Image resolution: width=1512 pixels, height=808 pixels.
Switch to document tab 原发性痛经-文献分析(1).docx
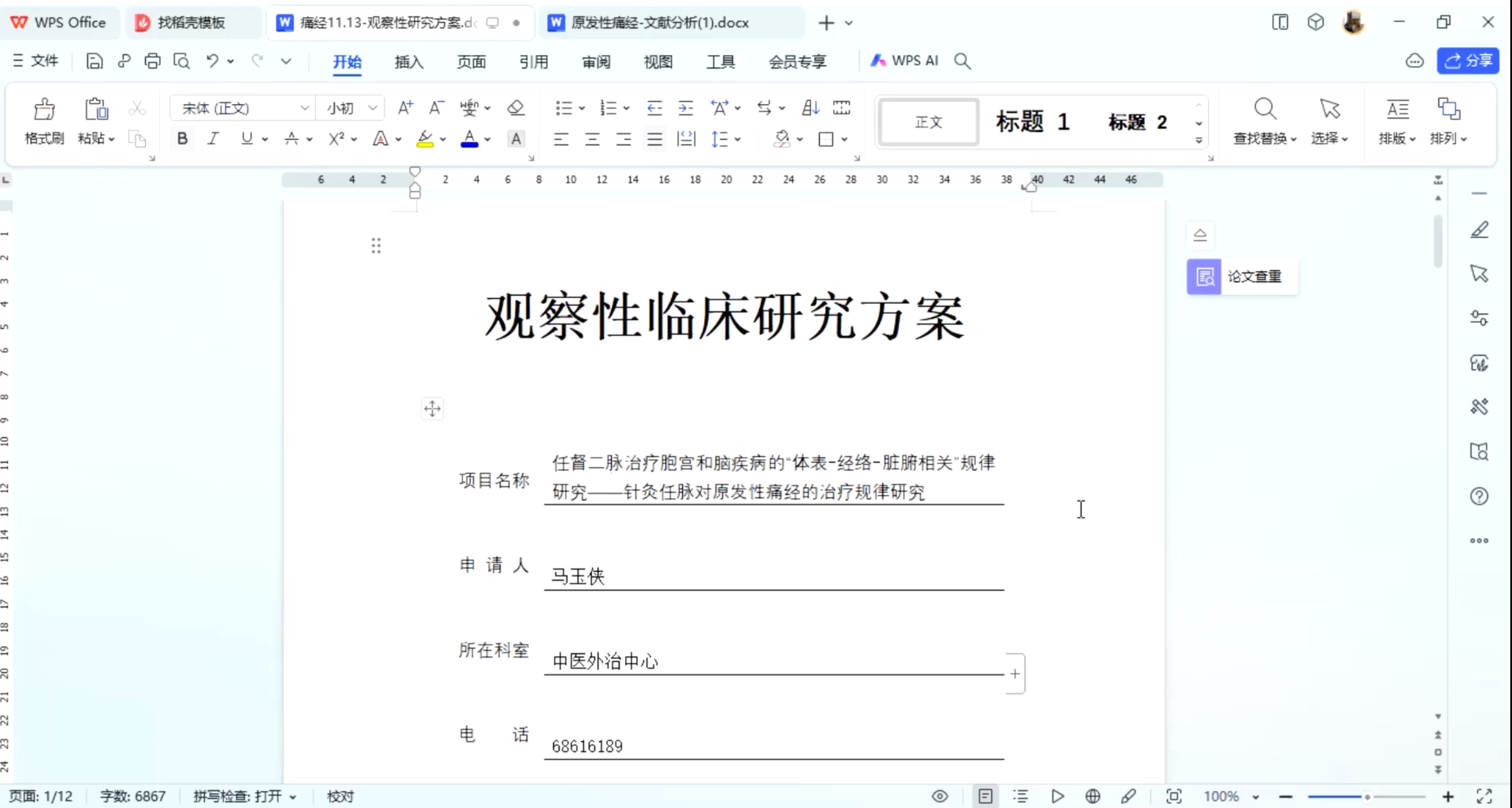pyautogui.click(x=659, y=23)
